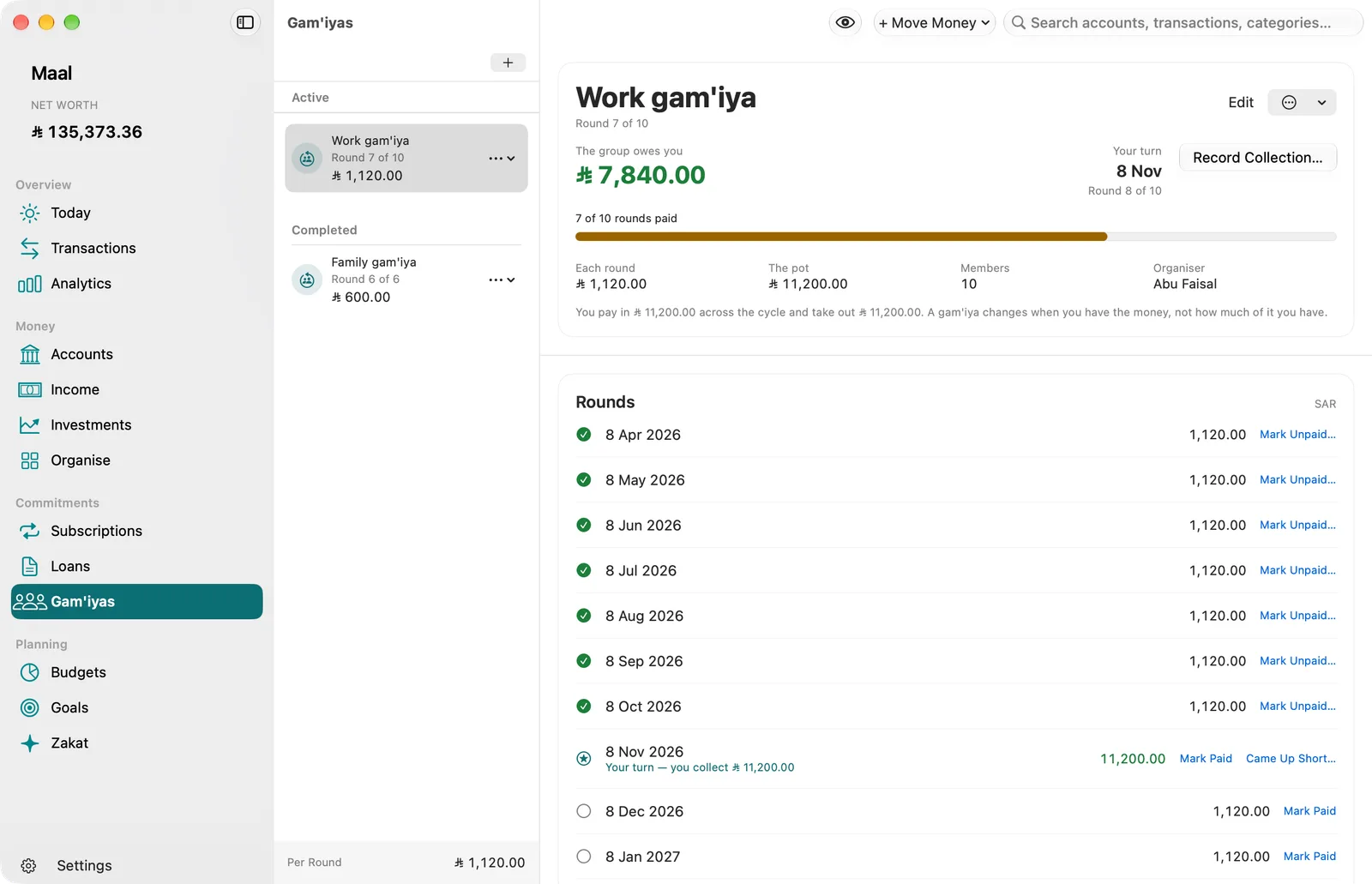This screenshot has width=1372, height=884.
Task: Add a new gam'iya with plus button
Action: [x=508, y=63]
